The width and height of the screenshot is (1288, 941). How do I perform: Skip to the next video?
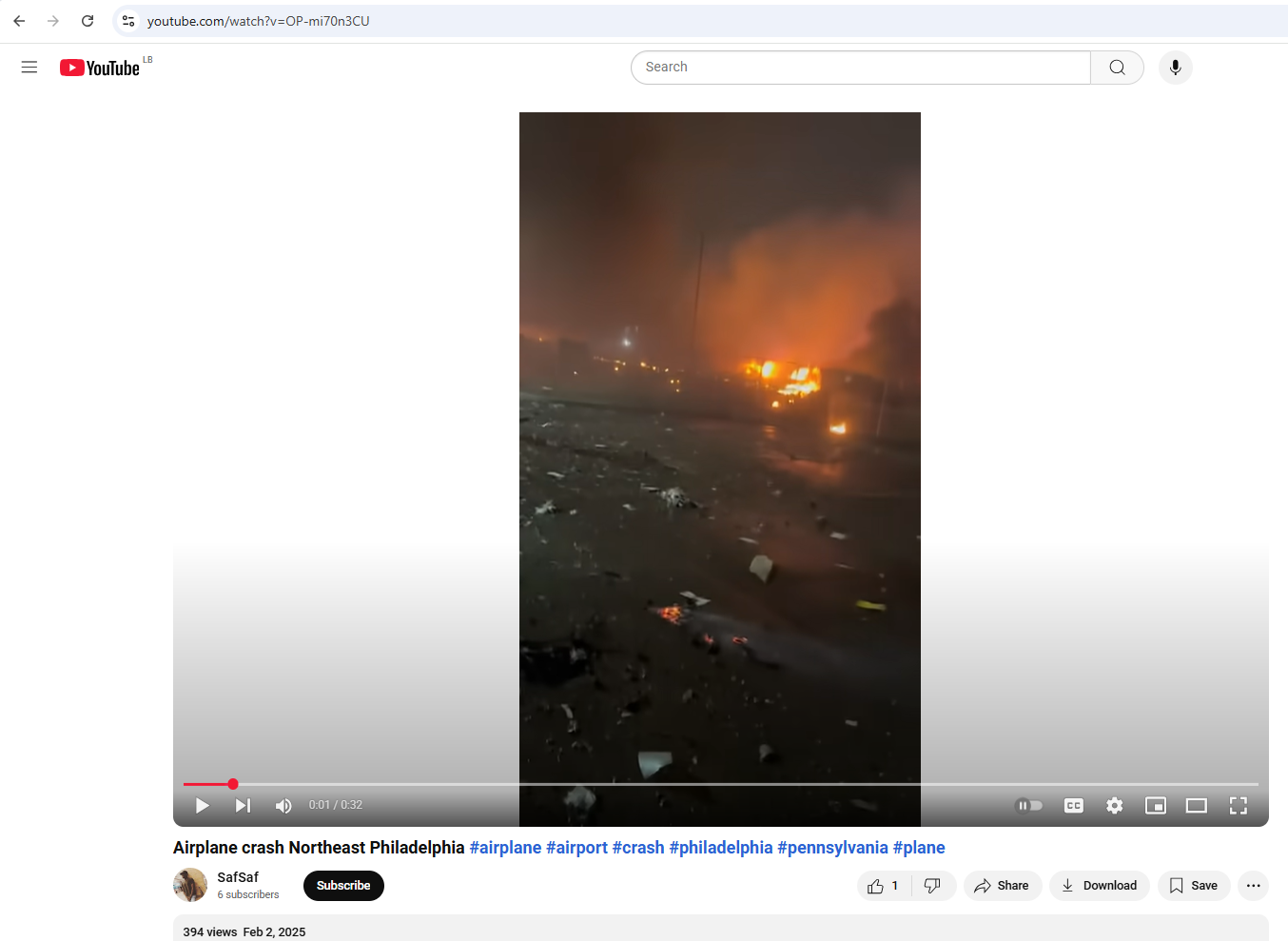[243, 806]
